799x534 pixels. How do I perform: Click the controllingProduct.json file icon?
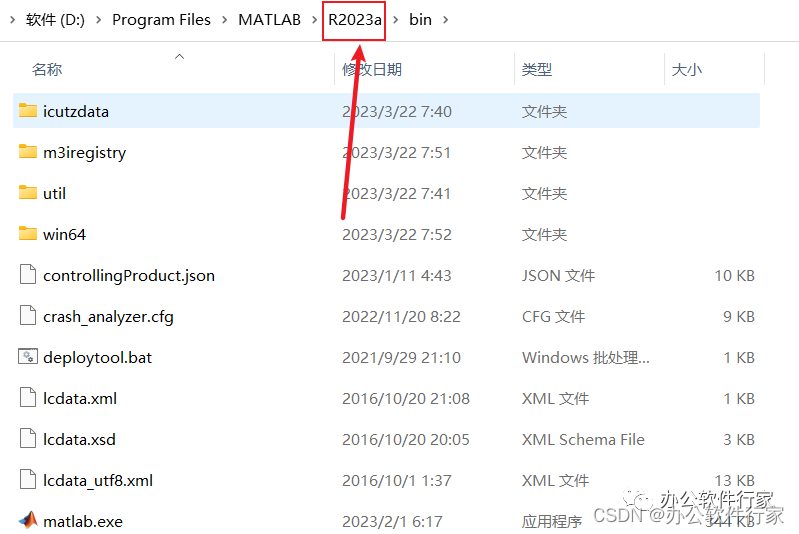28,274
